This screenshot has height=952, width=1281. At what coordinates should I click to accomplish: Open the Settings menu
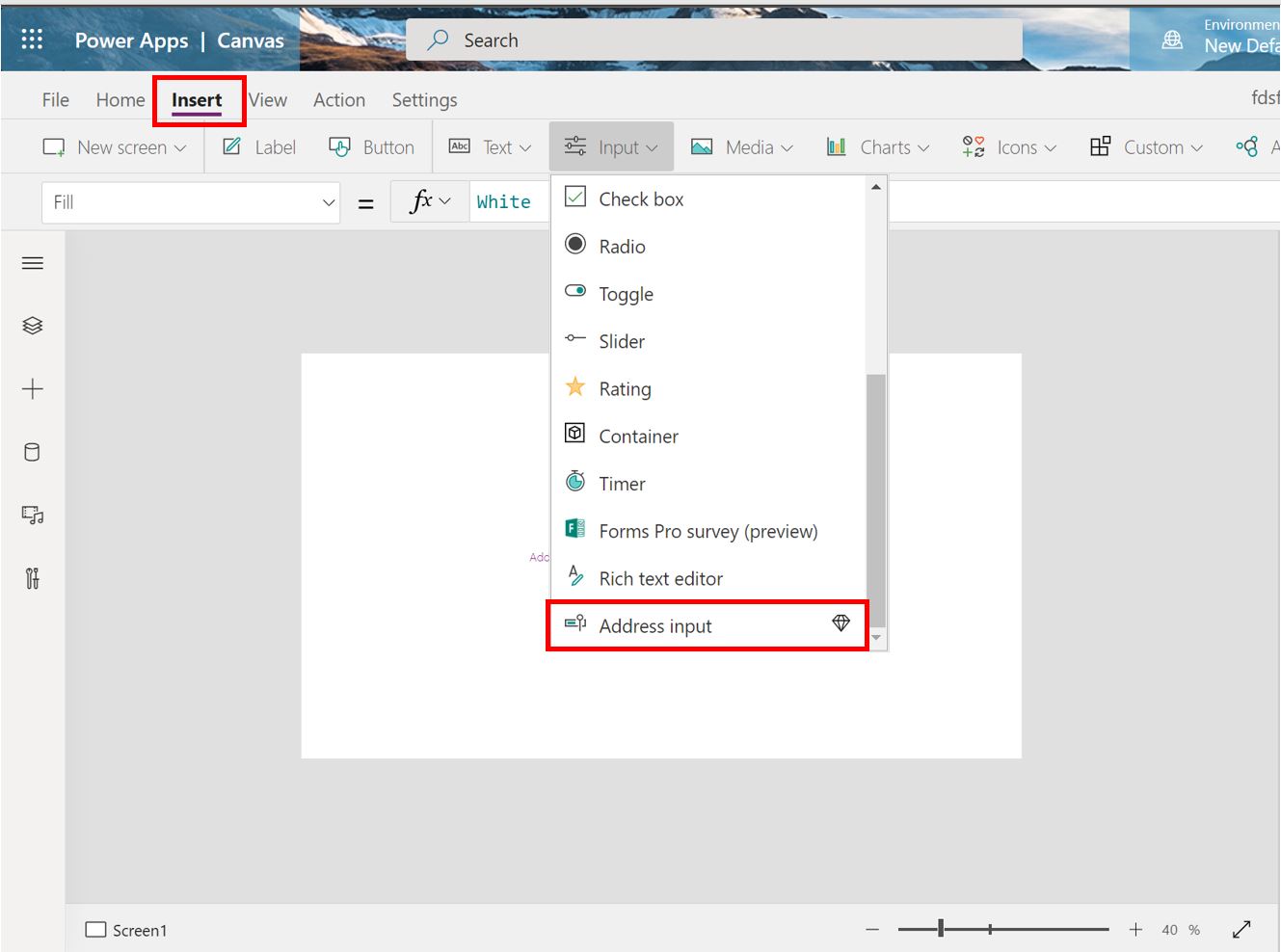(x=424, y=99)
